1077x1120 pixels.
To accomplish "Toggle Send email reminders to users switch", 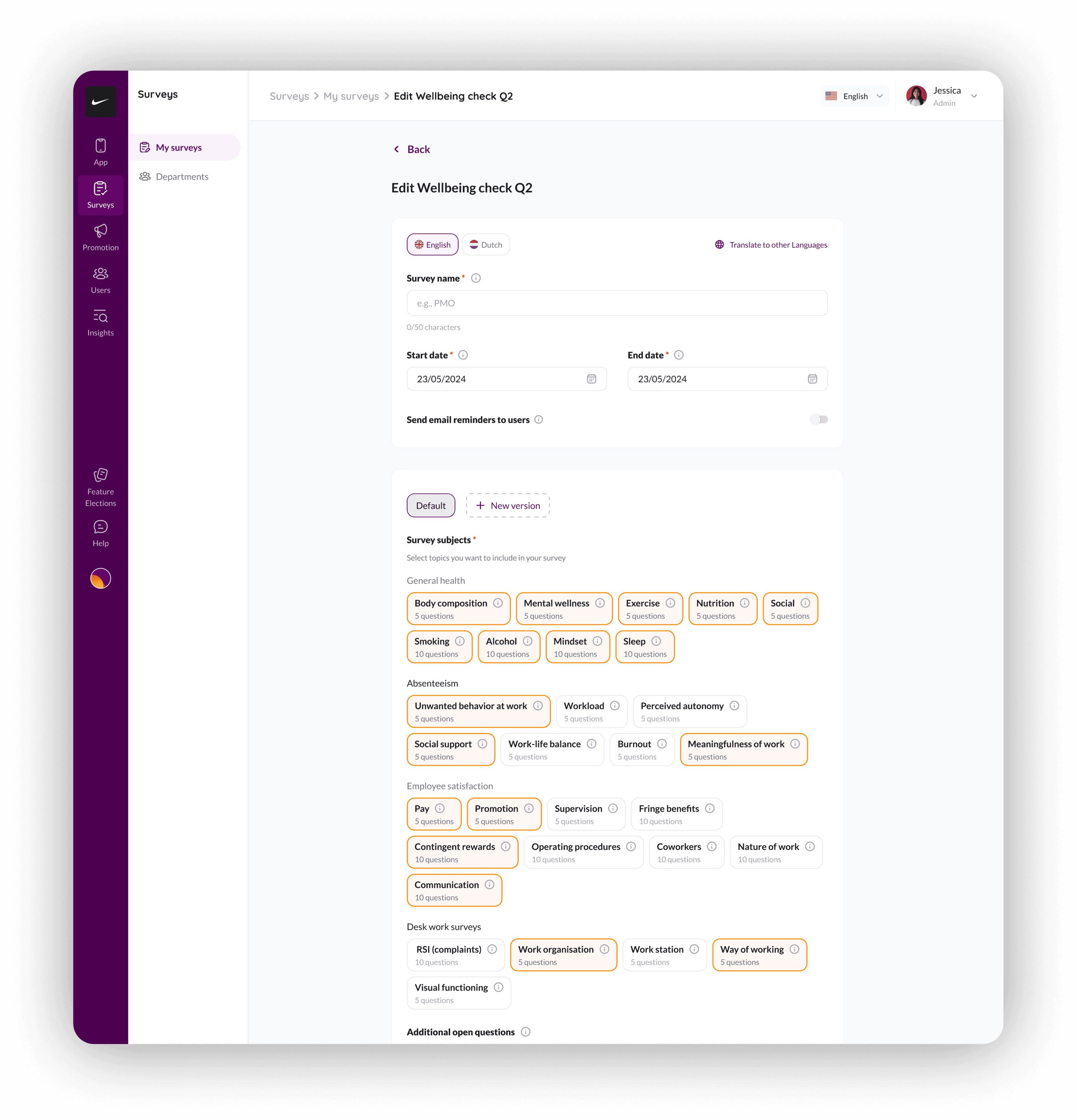I will [818, 420].
